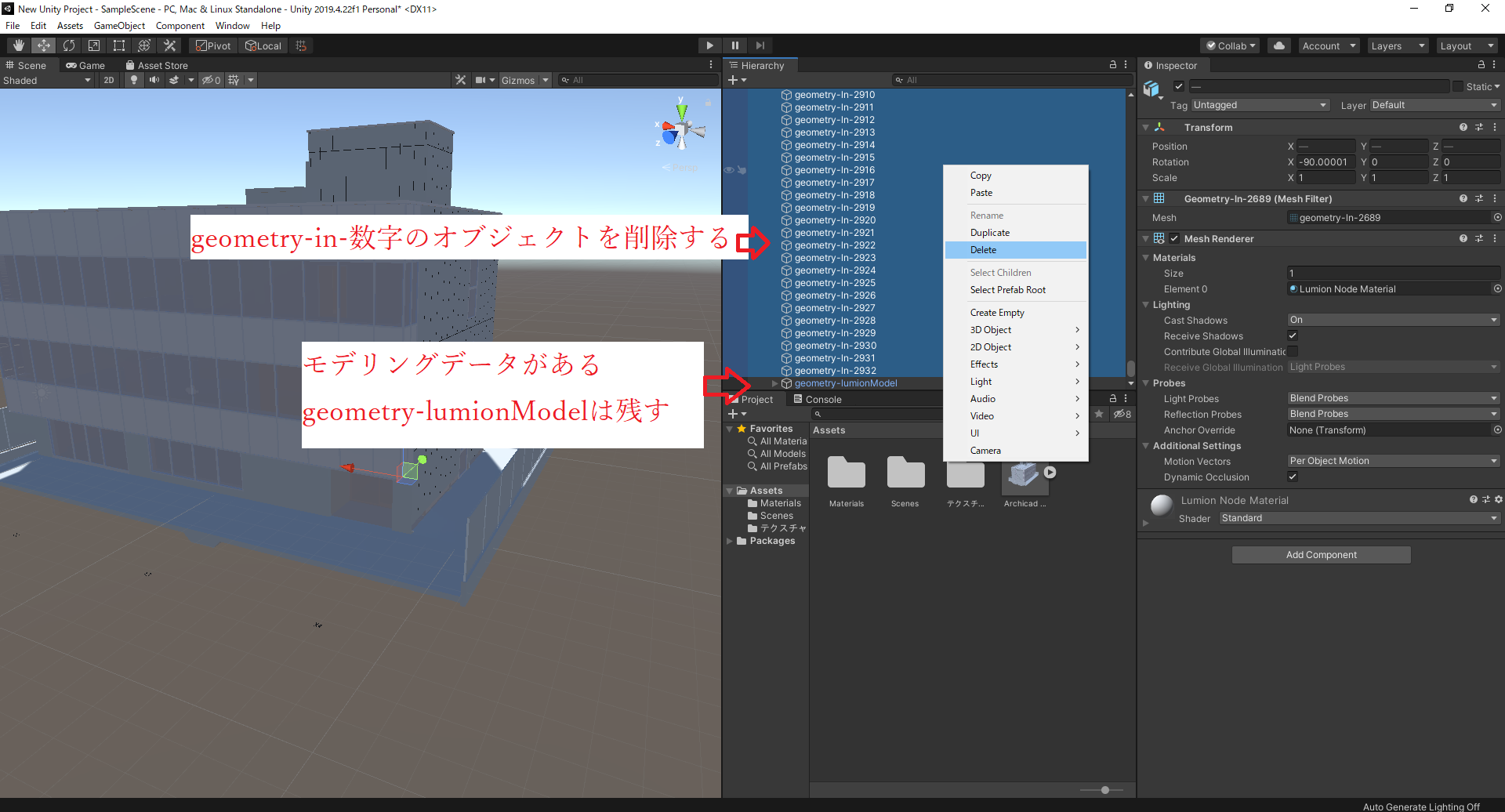Filter Project assets by favorites star
Viewport: 1505px width, 812px height.
pos(1099,414)
